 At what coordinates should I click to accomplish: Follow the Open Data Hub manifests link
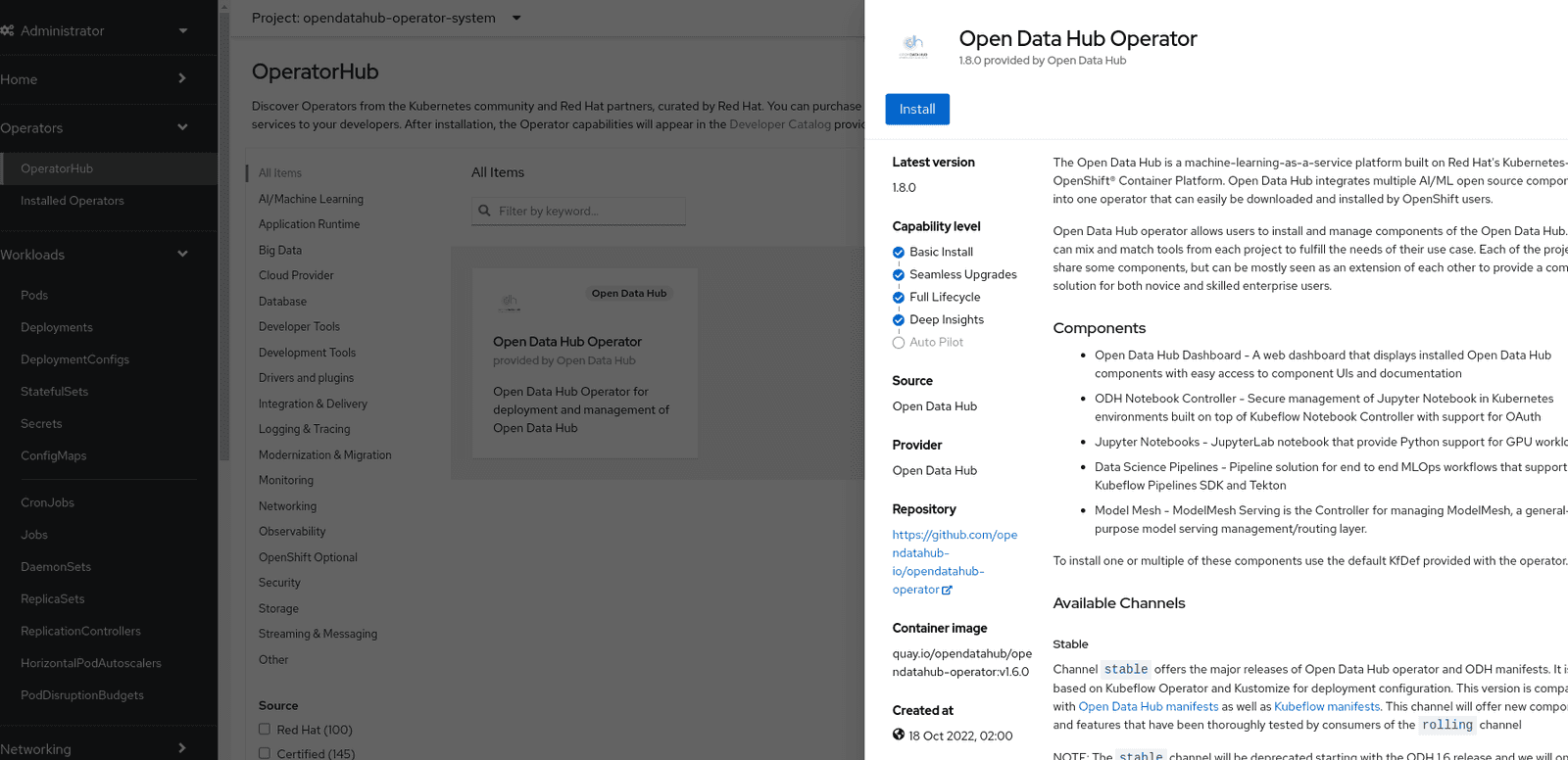[x=1149, y=707]
